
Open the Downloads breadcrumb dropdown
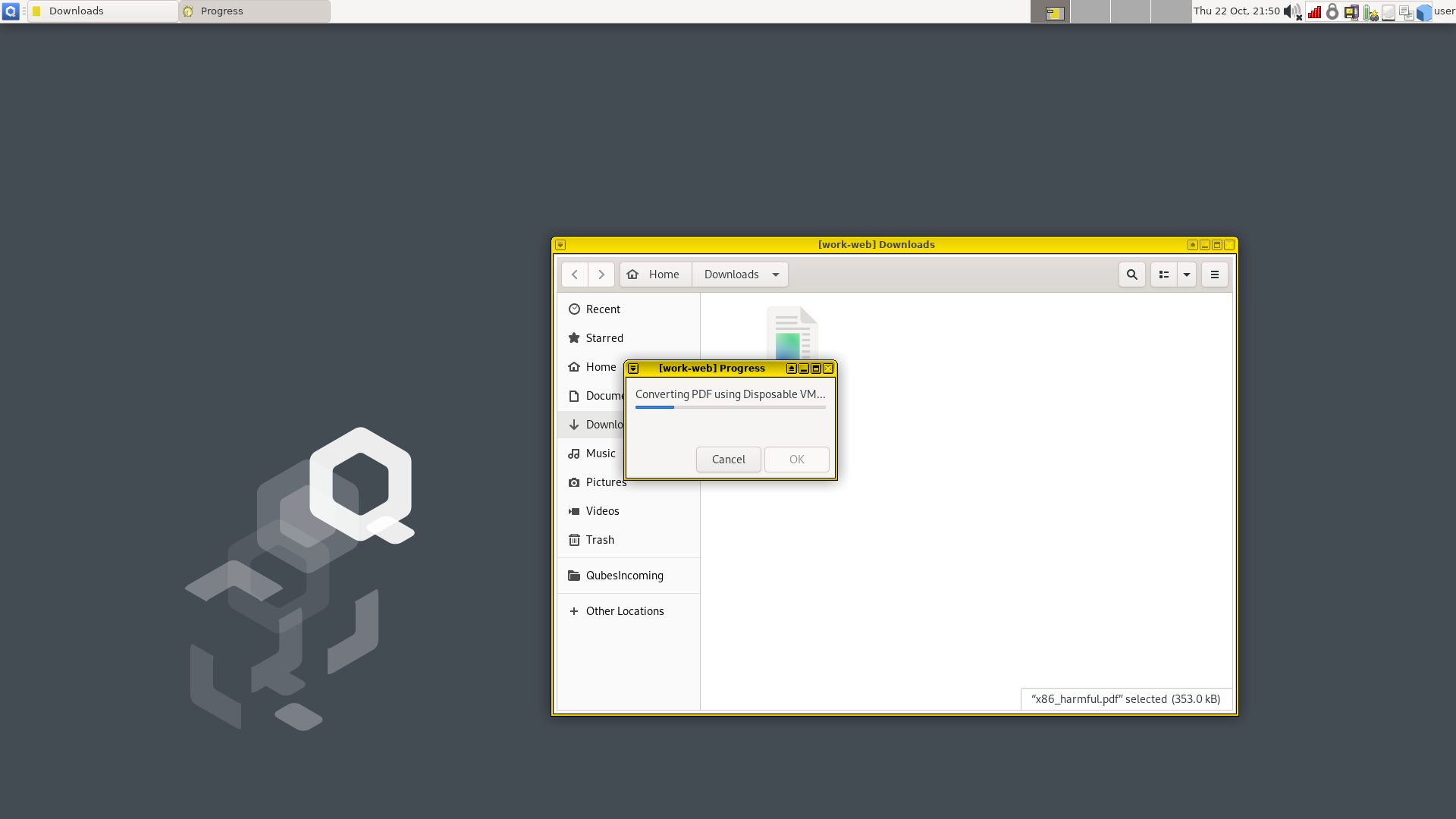coord(774,275)
